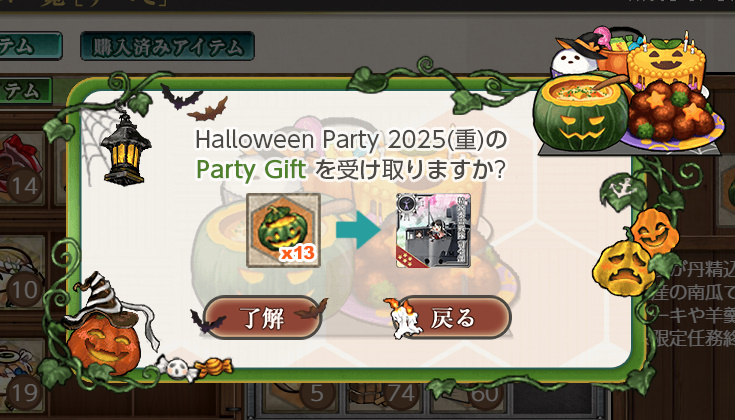Open the 購入済みアイテム tab
Viewport: 735px width, 420px height.
[167, 46]
